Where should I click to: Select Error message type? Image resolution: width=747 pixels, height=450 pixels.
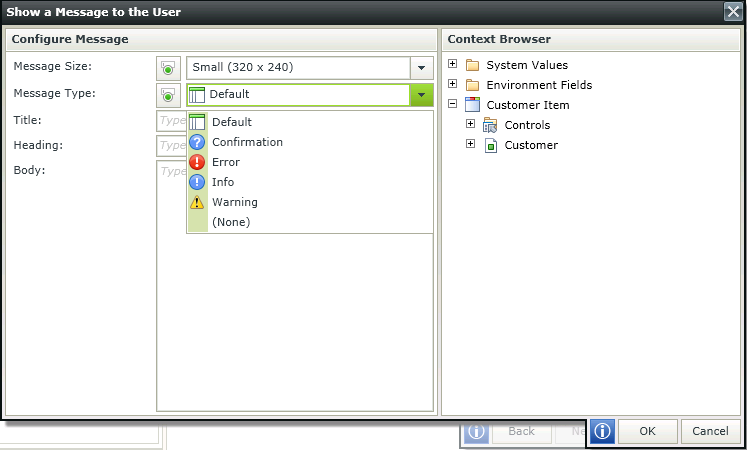310,162
